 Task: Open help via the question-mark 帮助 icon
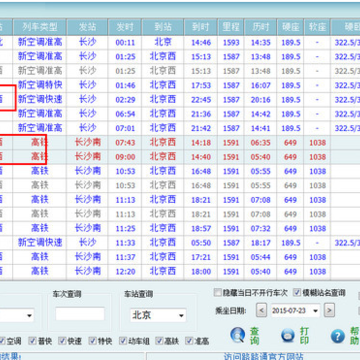click(x=338, y=336)
